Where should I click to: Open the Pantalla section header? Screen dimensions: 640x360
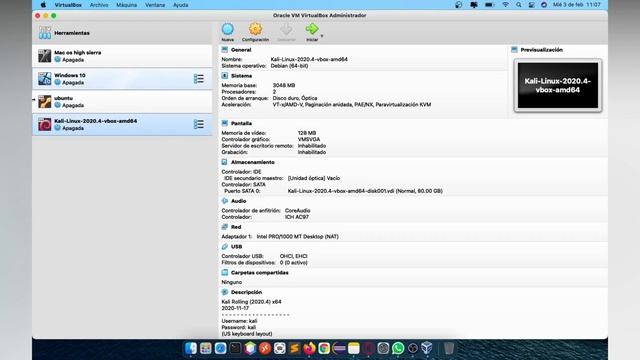click(x=241, y=123)
